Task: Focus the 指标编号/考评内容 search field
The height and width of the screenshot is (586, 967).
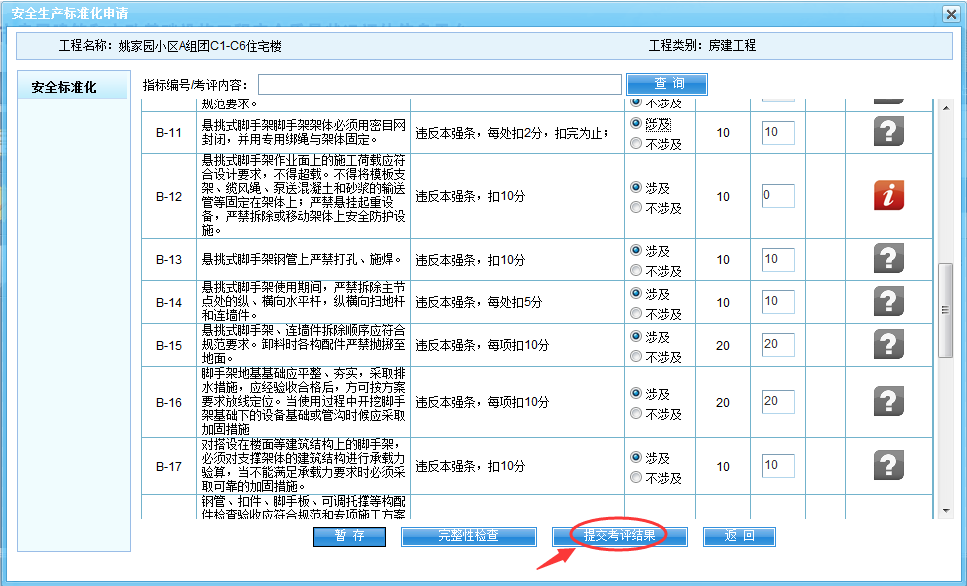Action: (440, 84)
